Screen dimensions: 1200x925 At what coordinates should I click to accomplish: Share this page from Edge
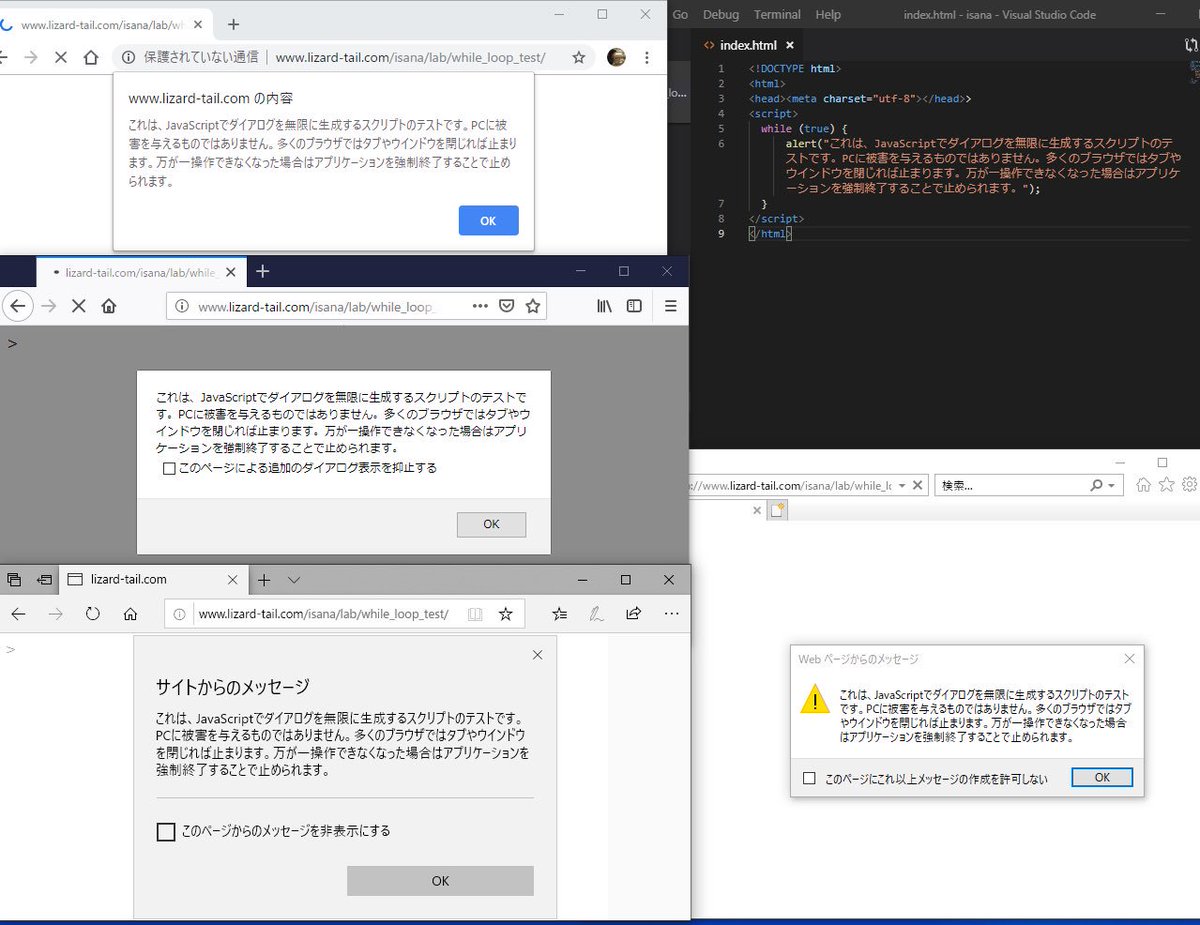pyautogui.click(x=633, y=613)
